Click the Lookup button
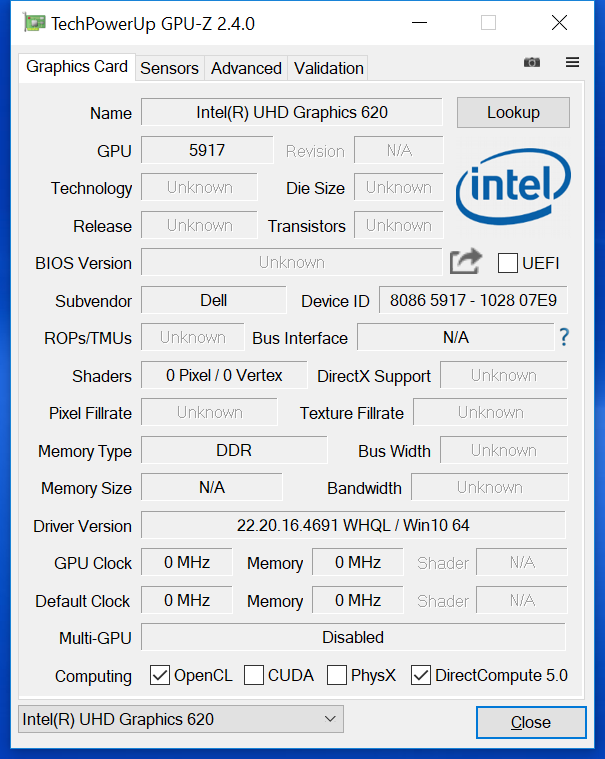 pyautogui.click(x=513, y=112)
